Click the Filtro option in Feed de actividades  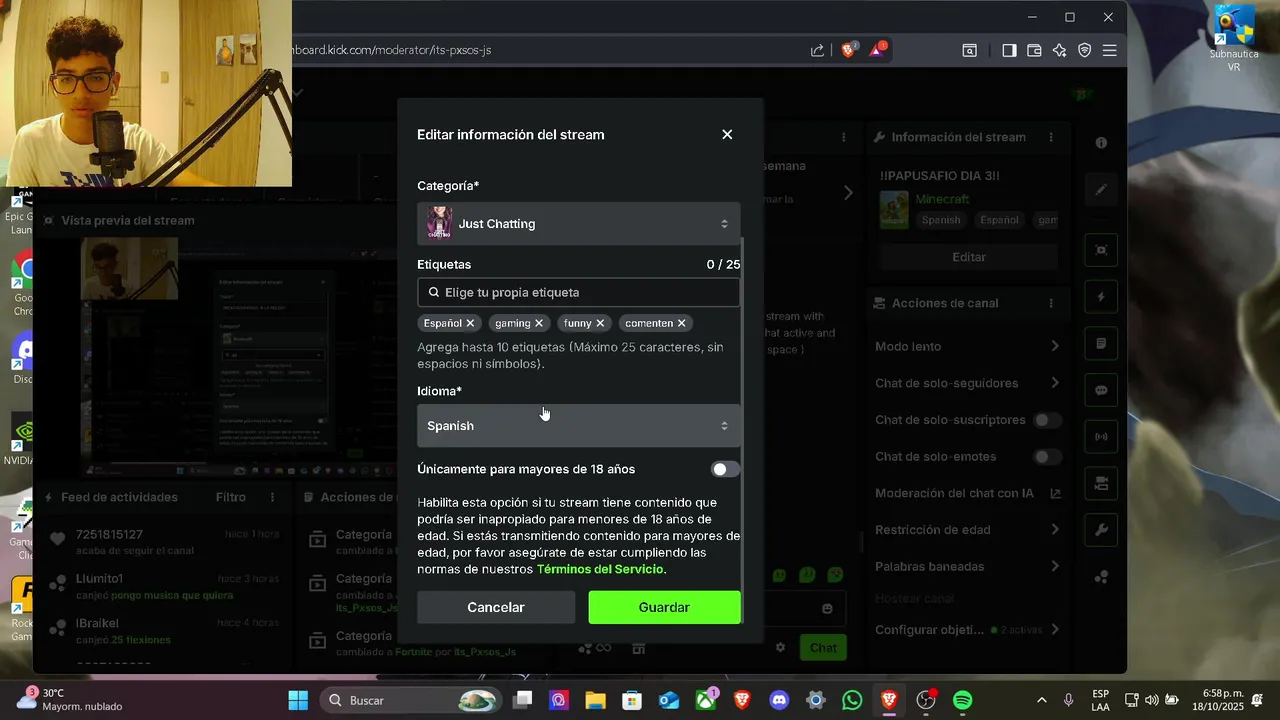click(230, 497)
